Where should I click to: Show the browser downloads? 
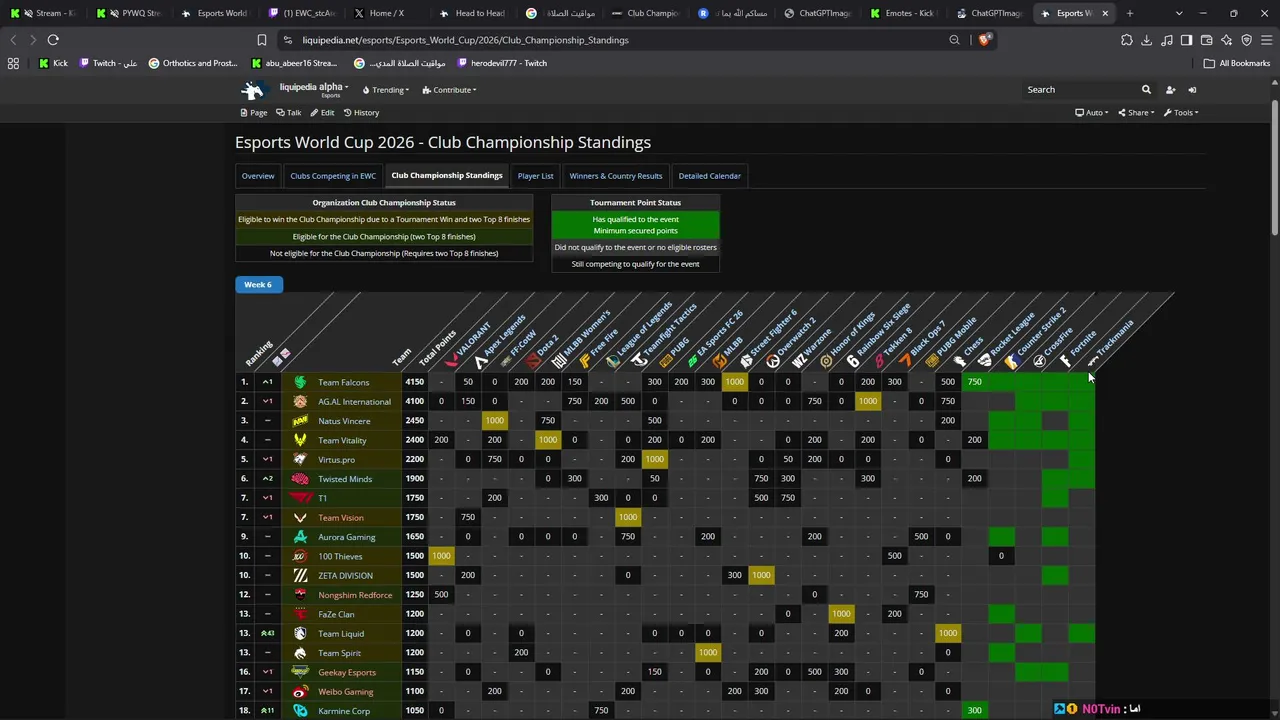click(x=1147, y=40)
